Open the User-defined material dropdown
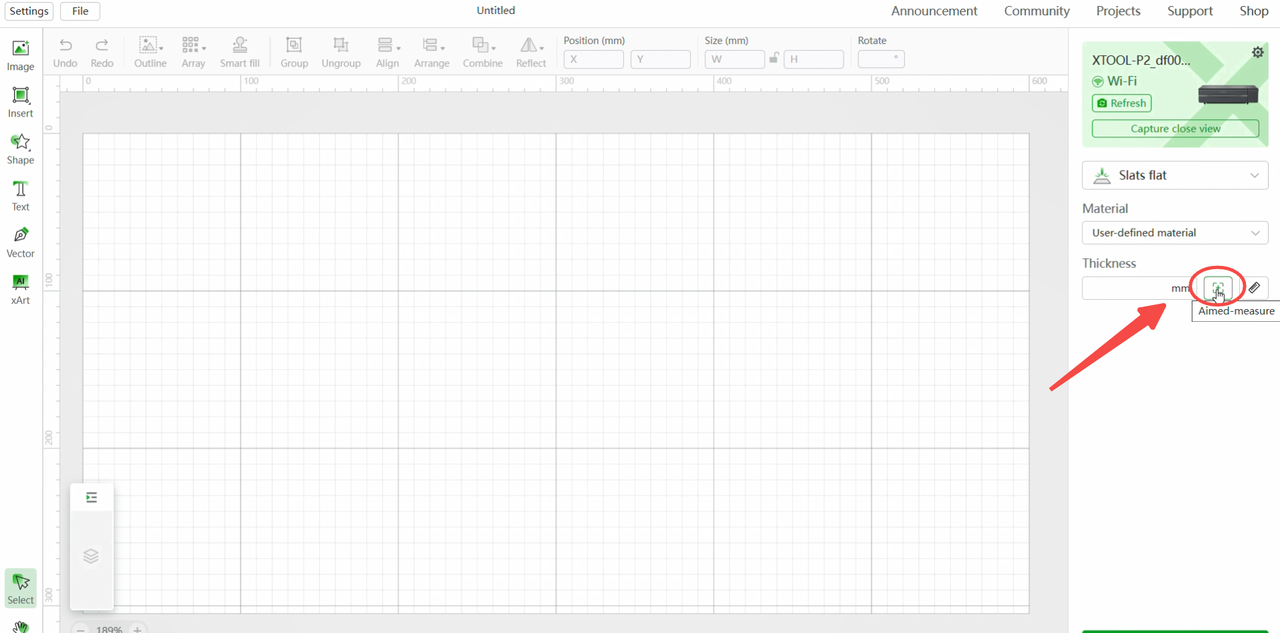Screen dimensions: 1280x633 [x=1175, y=233]
